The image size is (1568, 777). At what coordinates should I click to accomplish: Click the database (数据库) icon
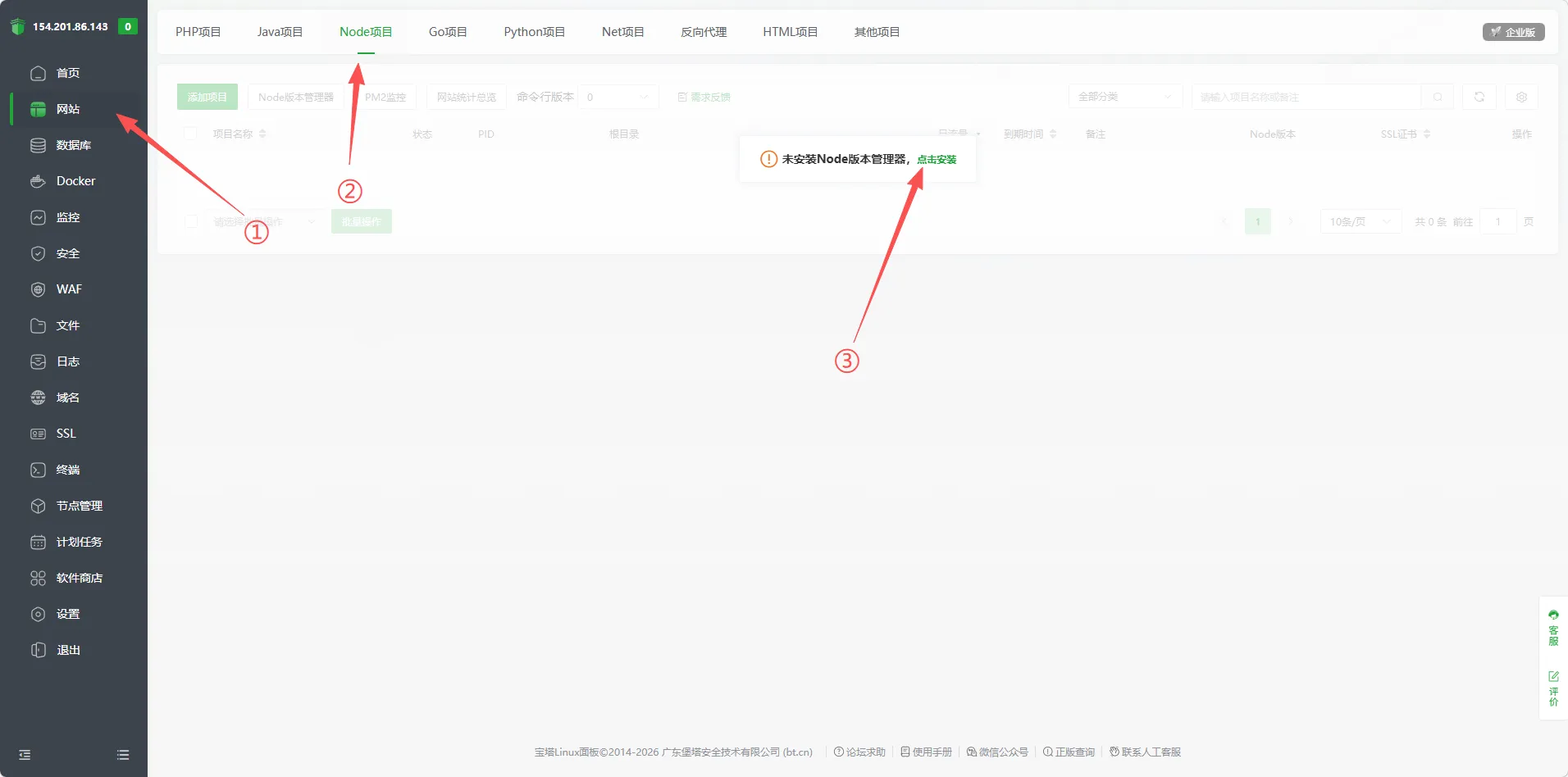click(x=38, y=145)
